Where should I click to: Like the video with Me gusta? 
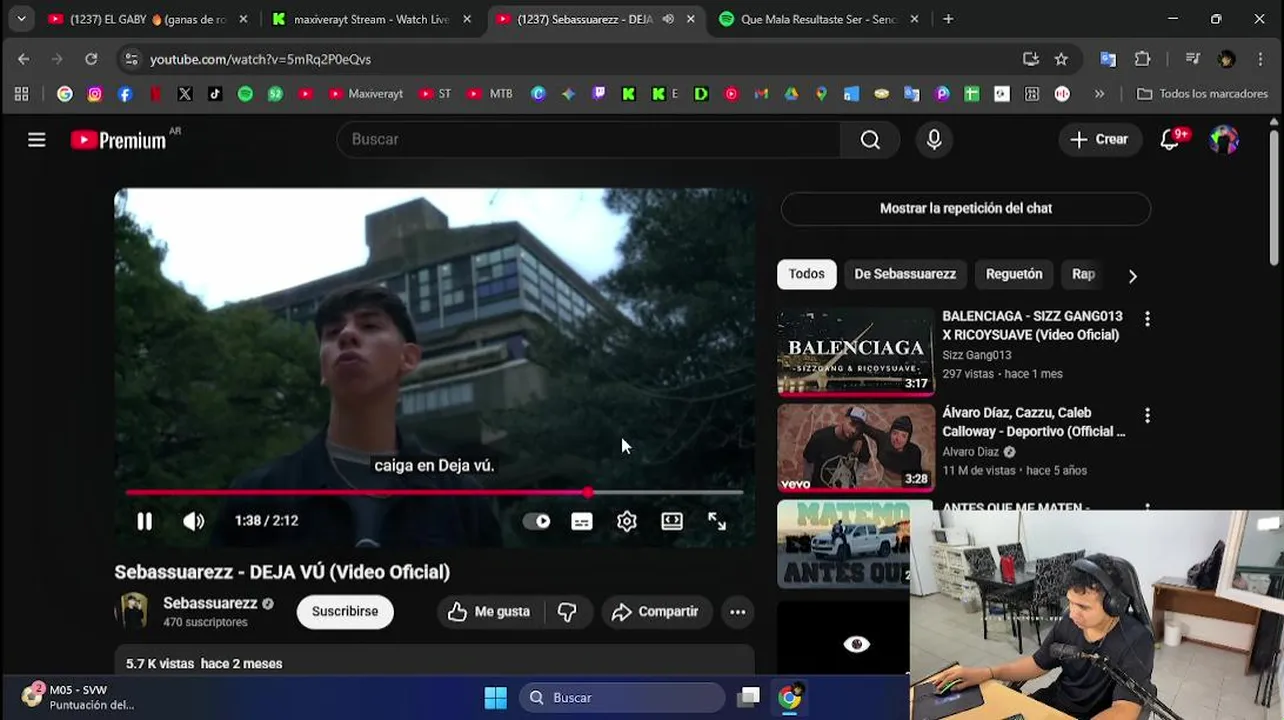489,612
